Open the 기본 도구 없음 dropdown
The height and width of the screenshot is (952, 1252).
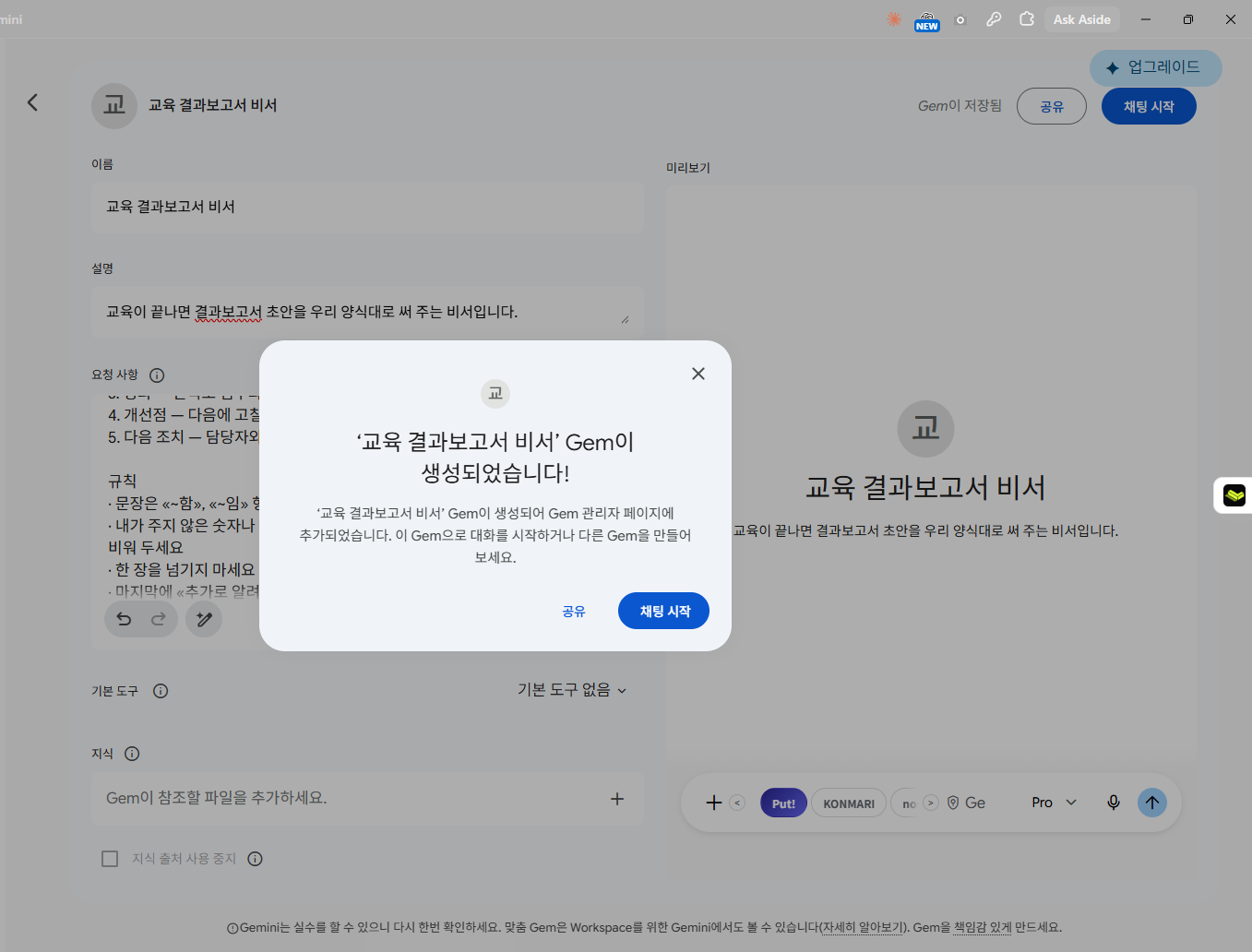[x=572, y=690]
